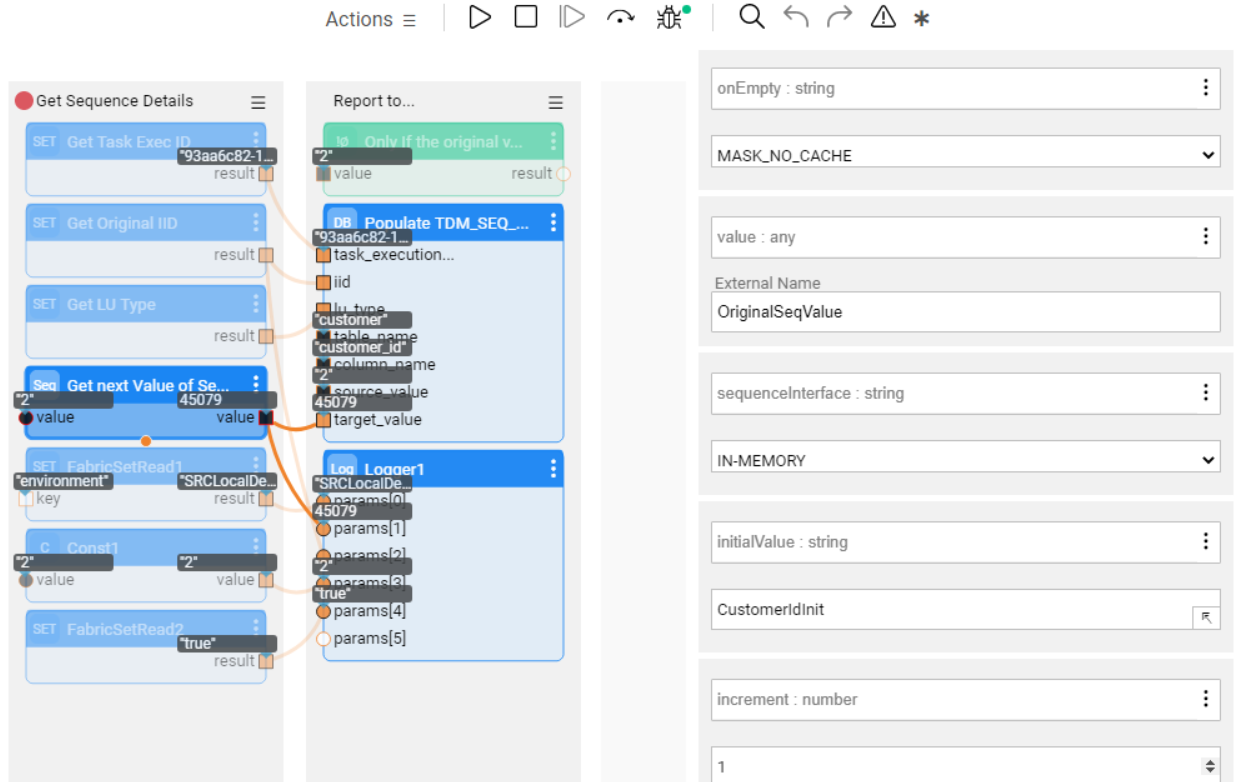Toggle the value input port on Const1
Viewport: 1242px width, 782px height.
26,580
